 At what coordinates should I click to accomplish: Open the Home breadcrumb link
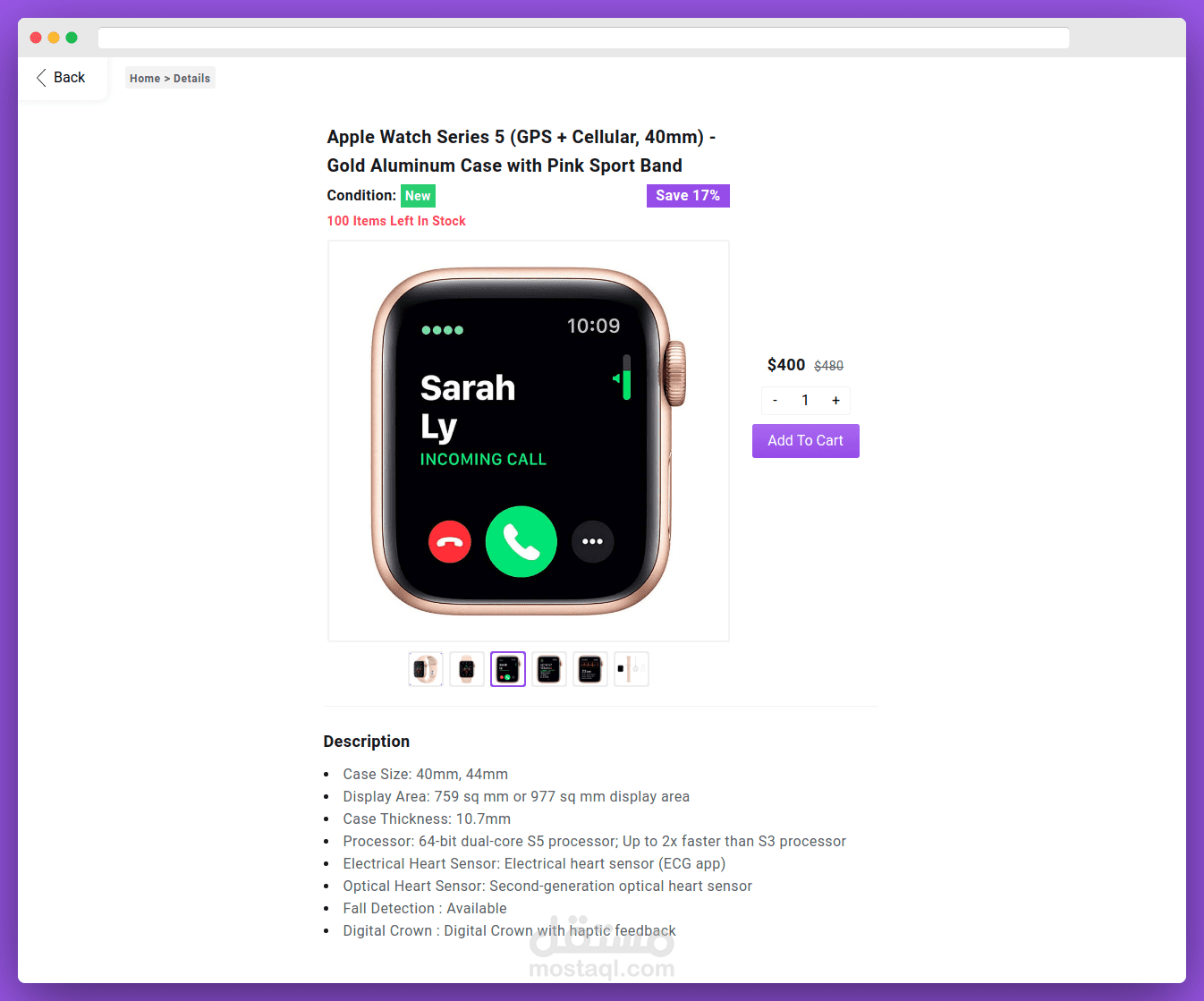click(x=145, y=79)
